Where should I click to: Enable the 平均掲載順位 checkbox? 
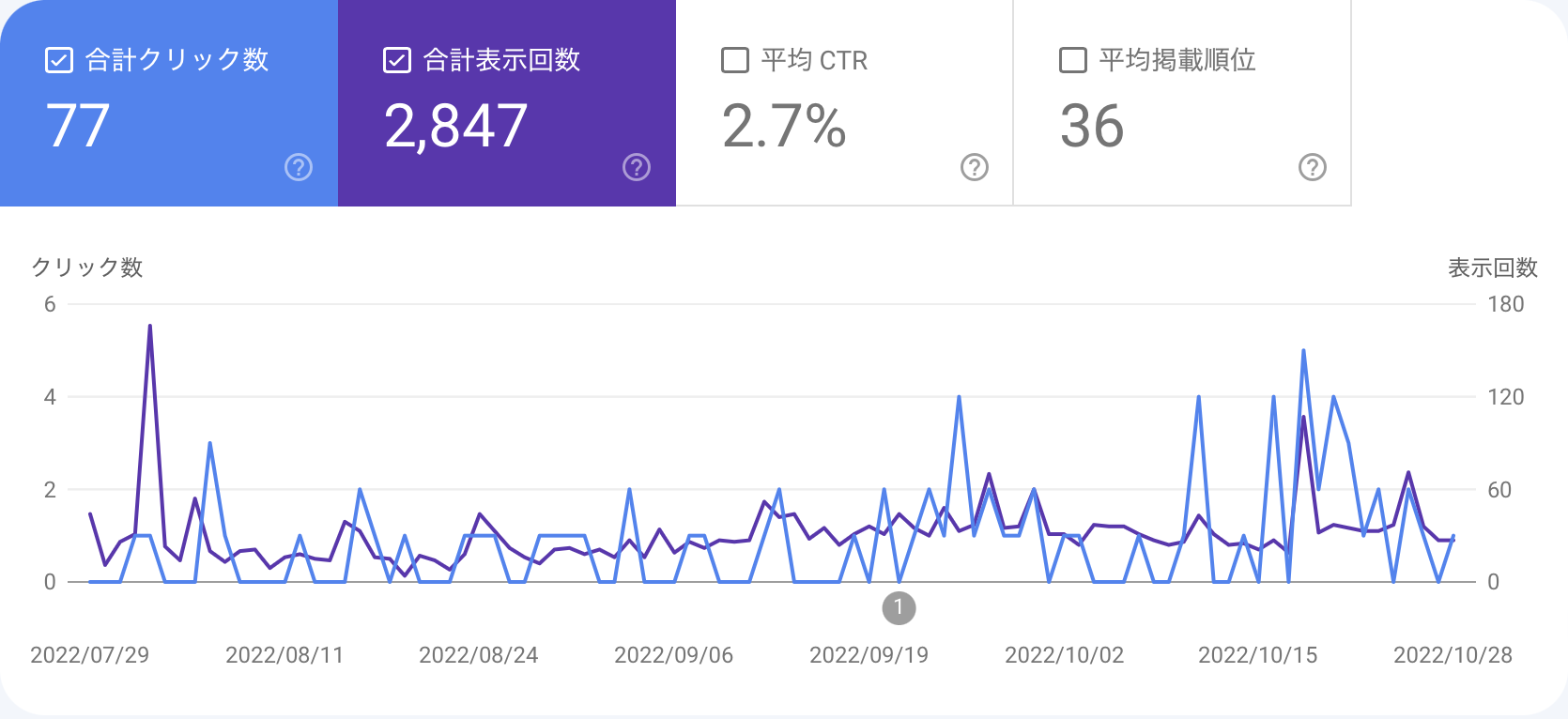click(1073, 60)
